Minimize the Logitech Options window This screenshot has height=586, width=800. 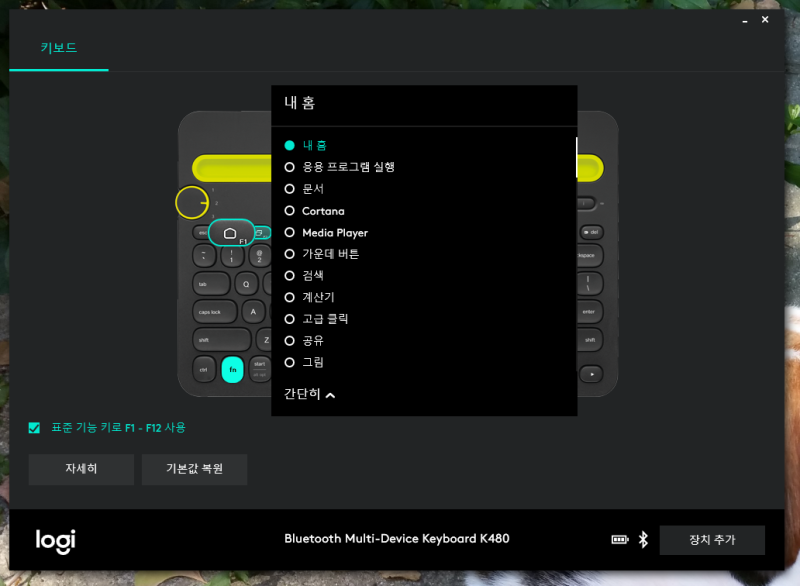[745, 21]
